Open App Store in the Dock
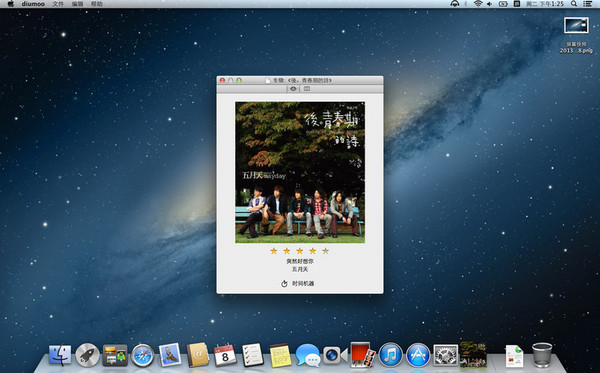This screenshot has width=600, height=373. click(418, 355)
